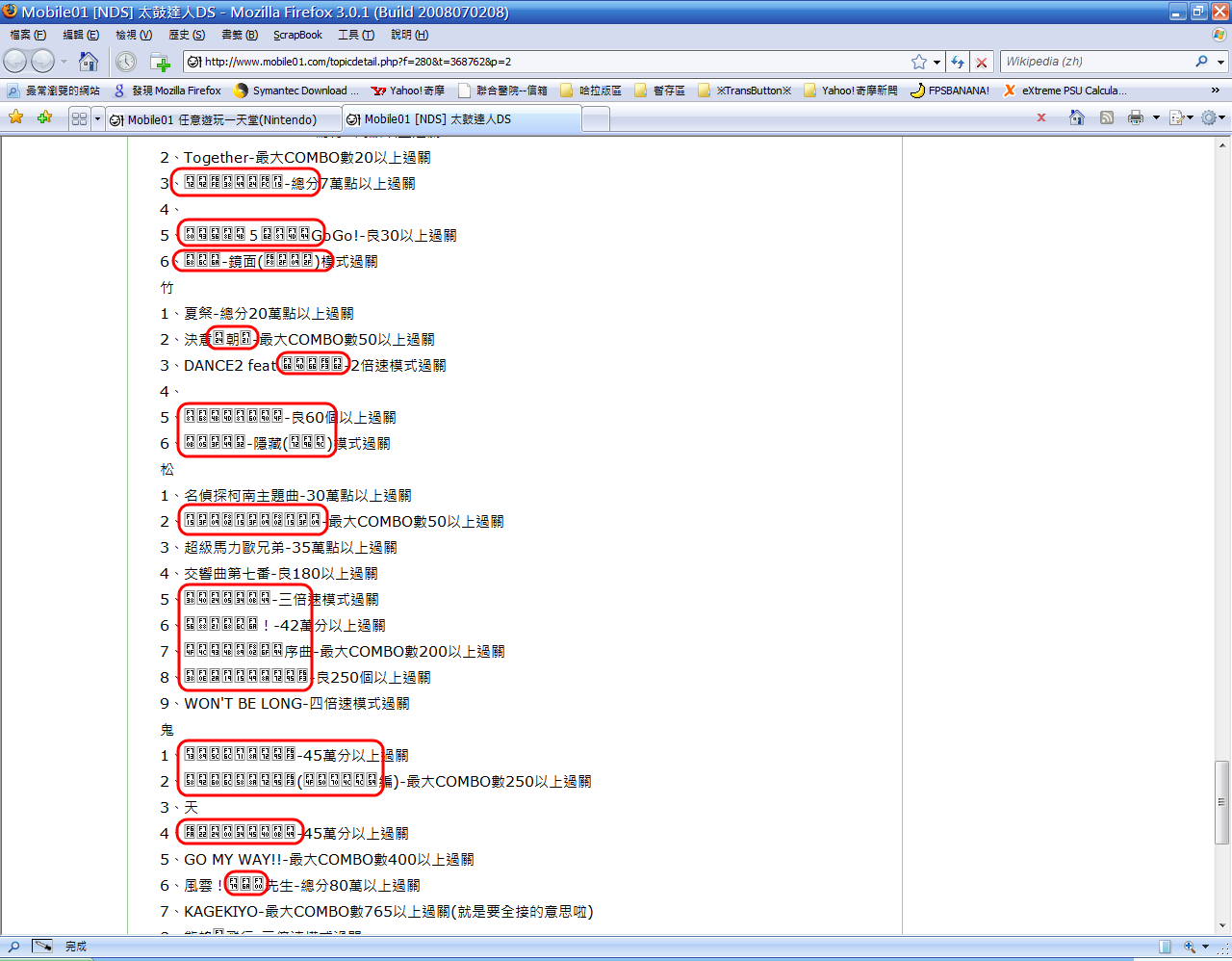Show the tab thumbnails grid view

tap(79, 118)
